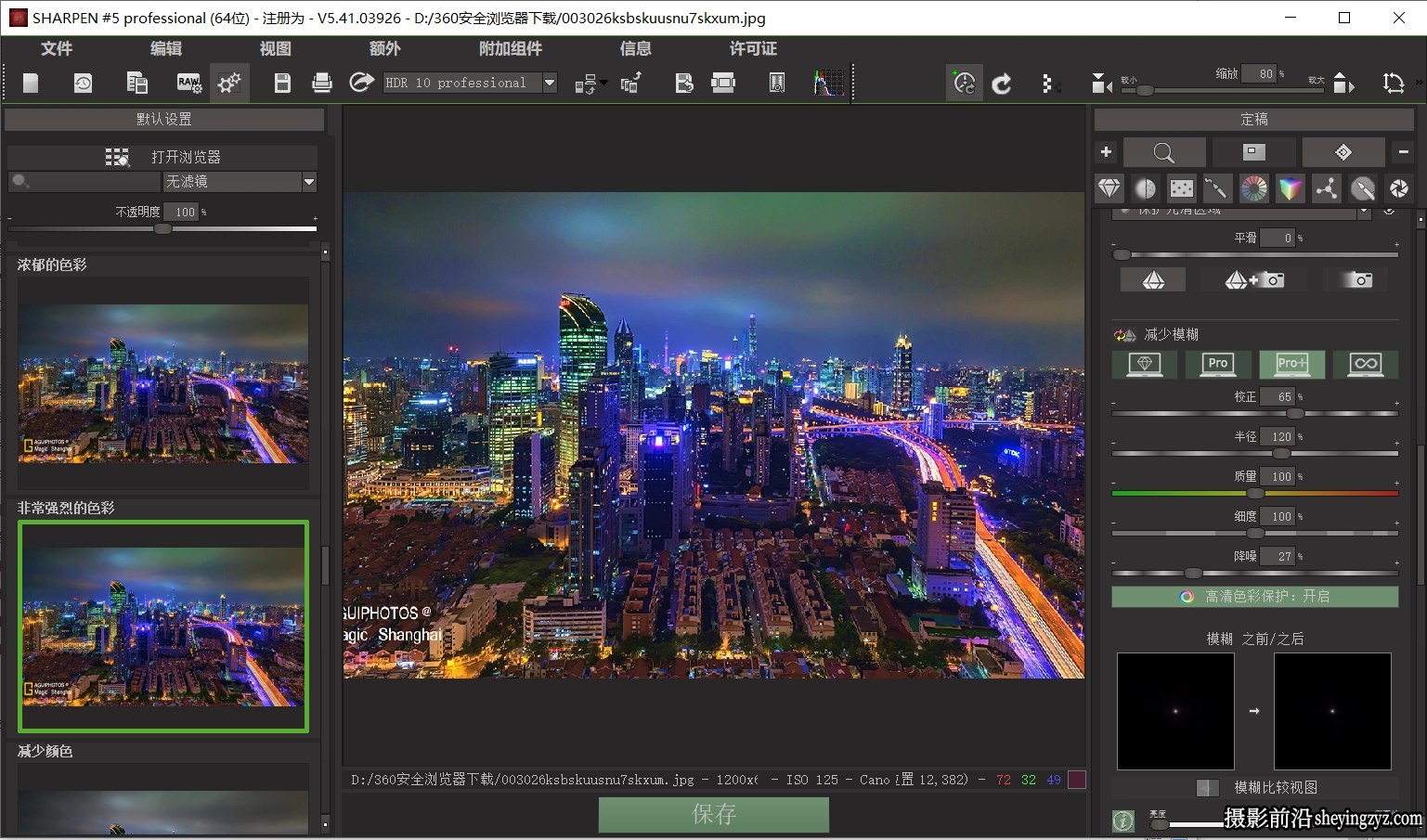Viewport: 1427px width, 840px height.
Task: Open the 视图 menu
Action: pos(276,48)
